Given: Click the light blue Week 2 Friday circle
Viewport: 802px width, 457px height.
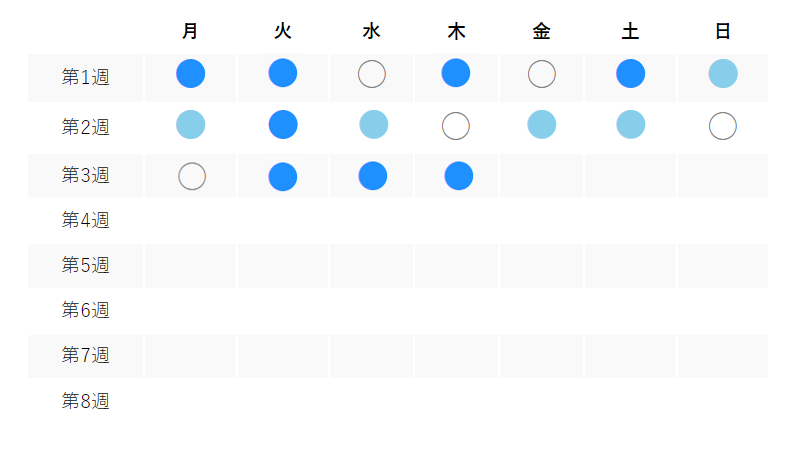Looking at the screenshot, I should 541,125.
